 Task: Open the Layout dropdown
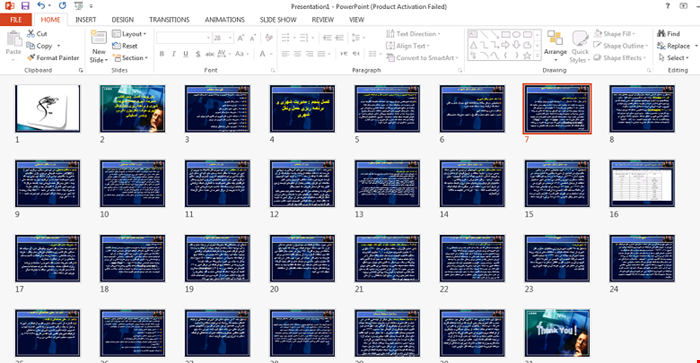(129, 34)
